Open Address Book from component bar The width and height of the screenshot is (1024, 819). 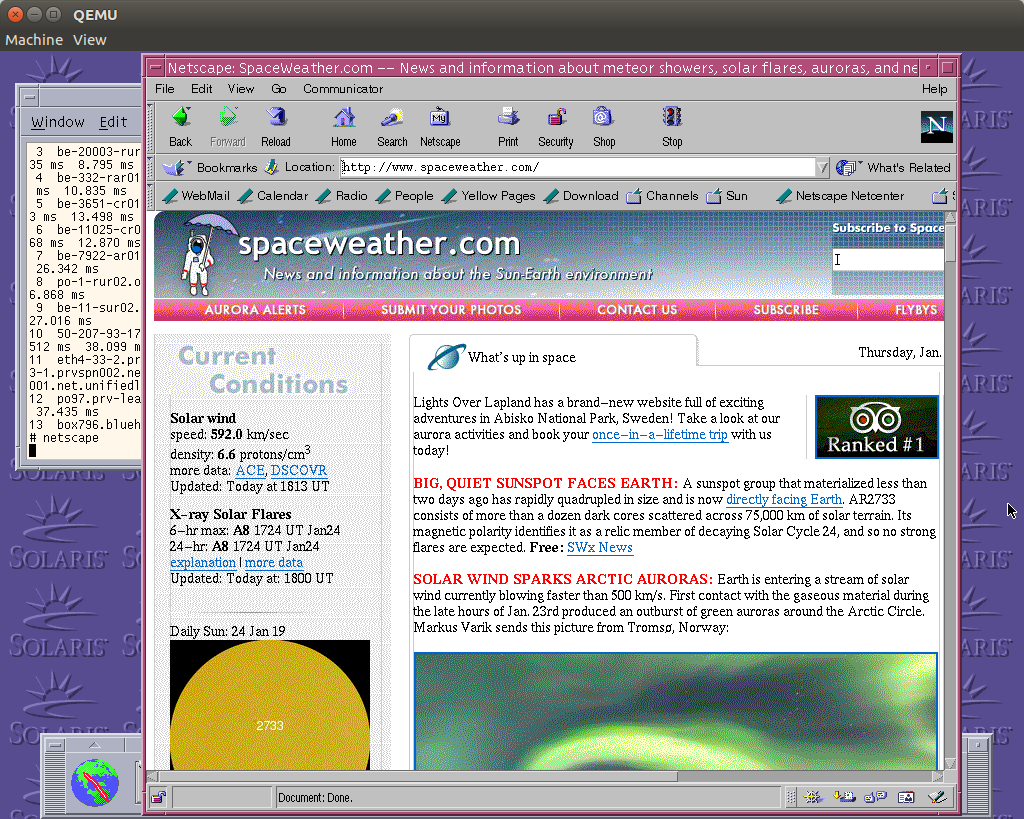(906, 797)
